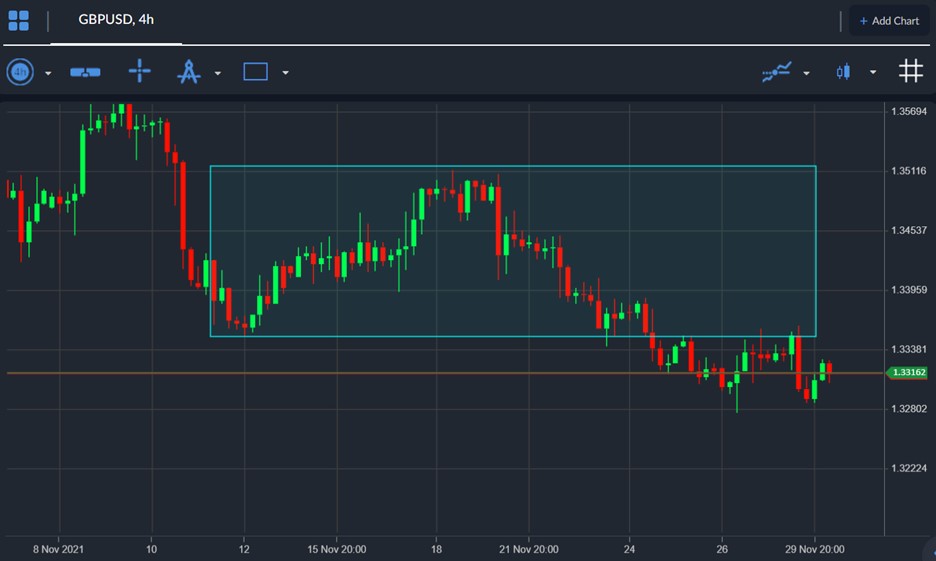The image size is (936, 561).
Task: Click the 1.32802 price axis label
Action: (x=909, y=409)
